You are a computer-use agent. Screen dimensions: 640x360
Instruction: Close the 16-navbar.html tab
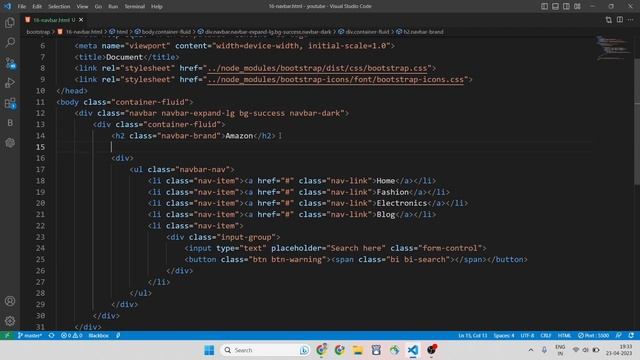pos(81,20)
